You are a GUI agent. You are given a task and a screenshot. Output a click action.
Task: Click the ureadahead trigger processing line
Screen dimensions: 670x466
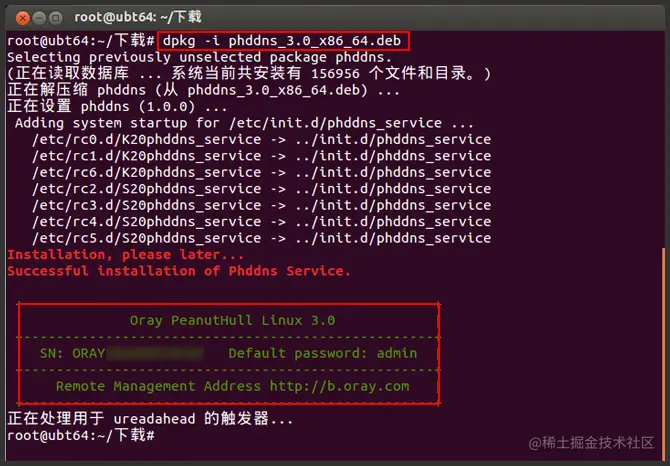click(150, 419)
